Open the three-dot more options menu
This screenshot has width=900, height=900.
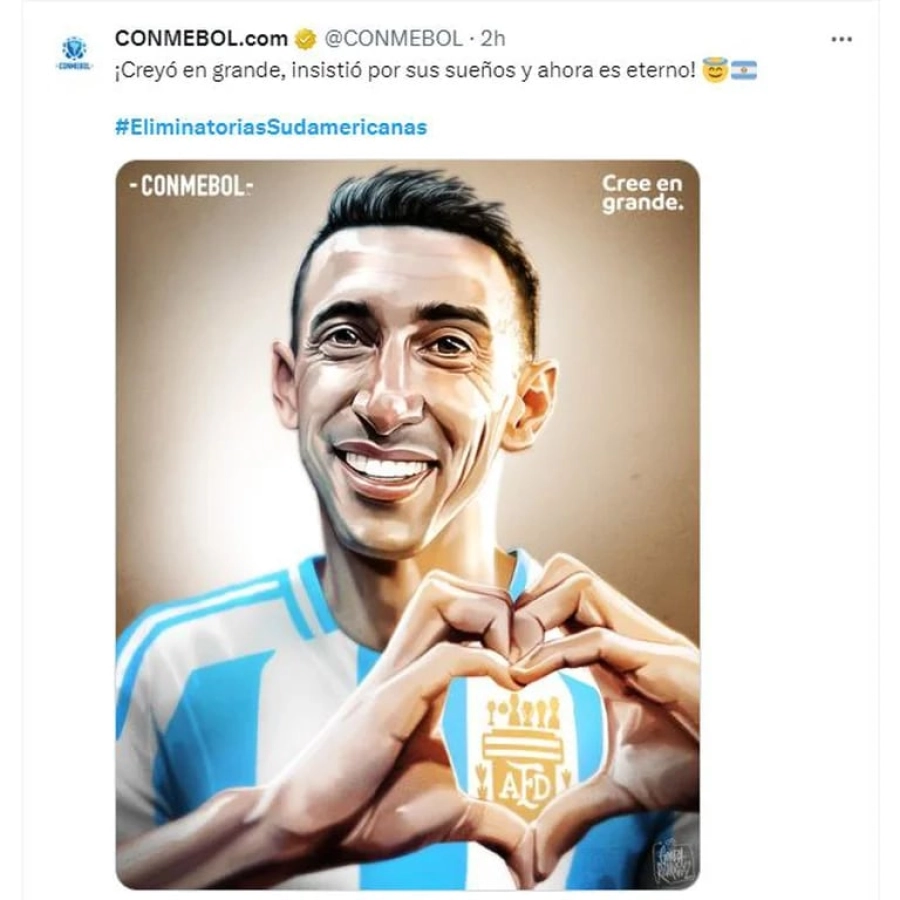pos(841,39)
